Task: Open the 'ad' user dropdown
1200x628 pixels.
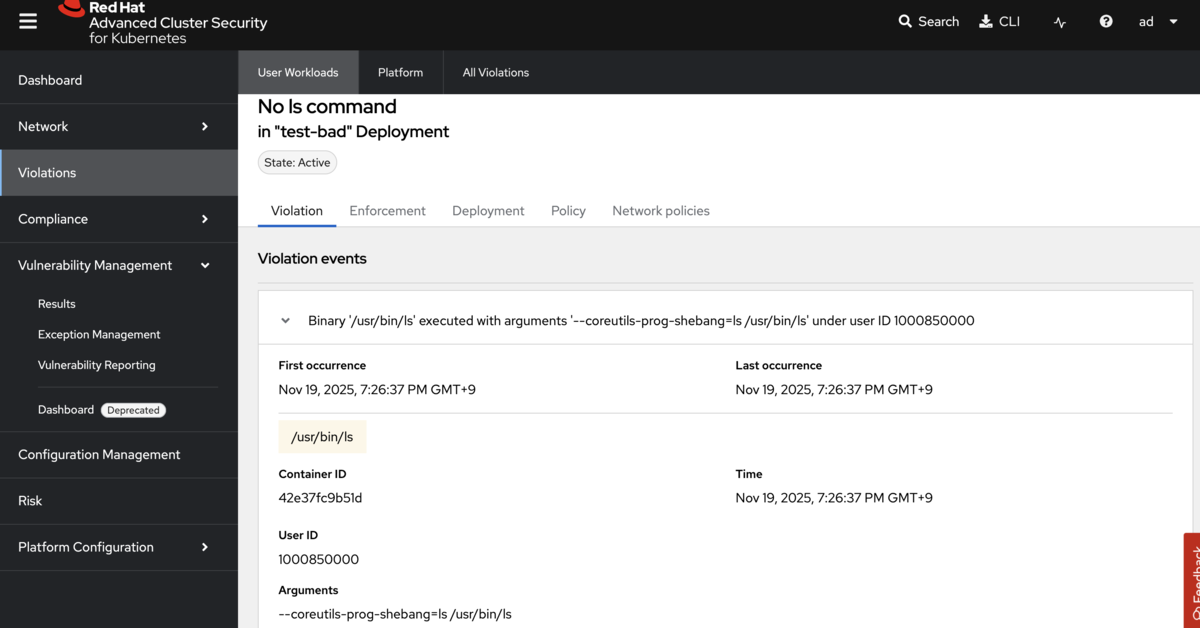Action: point(1158,21)
